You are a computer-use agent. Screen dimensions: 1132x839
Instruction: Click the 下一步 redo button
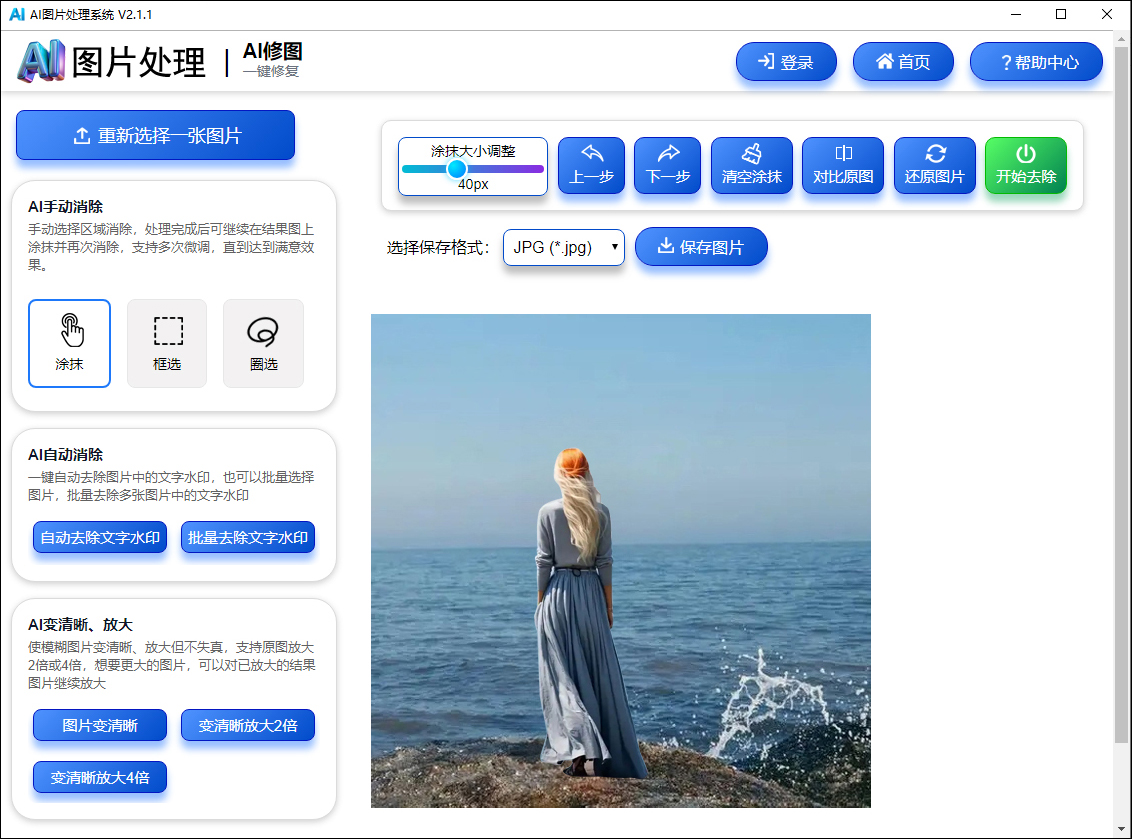point(668,165)
